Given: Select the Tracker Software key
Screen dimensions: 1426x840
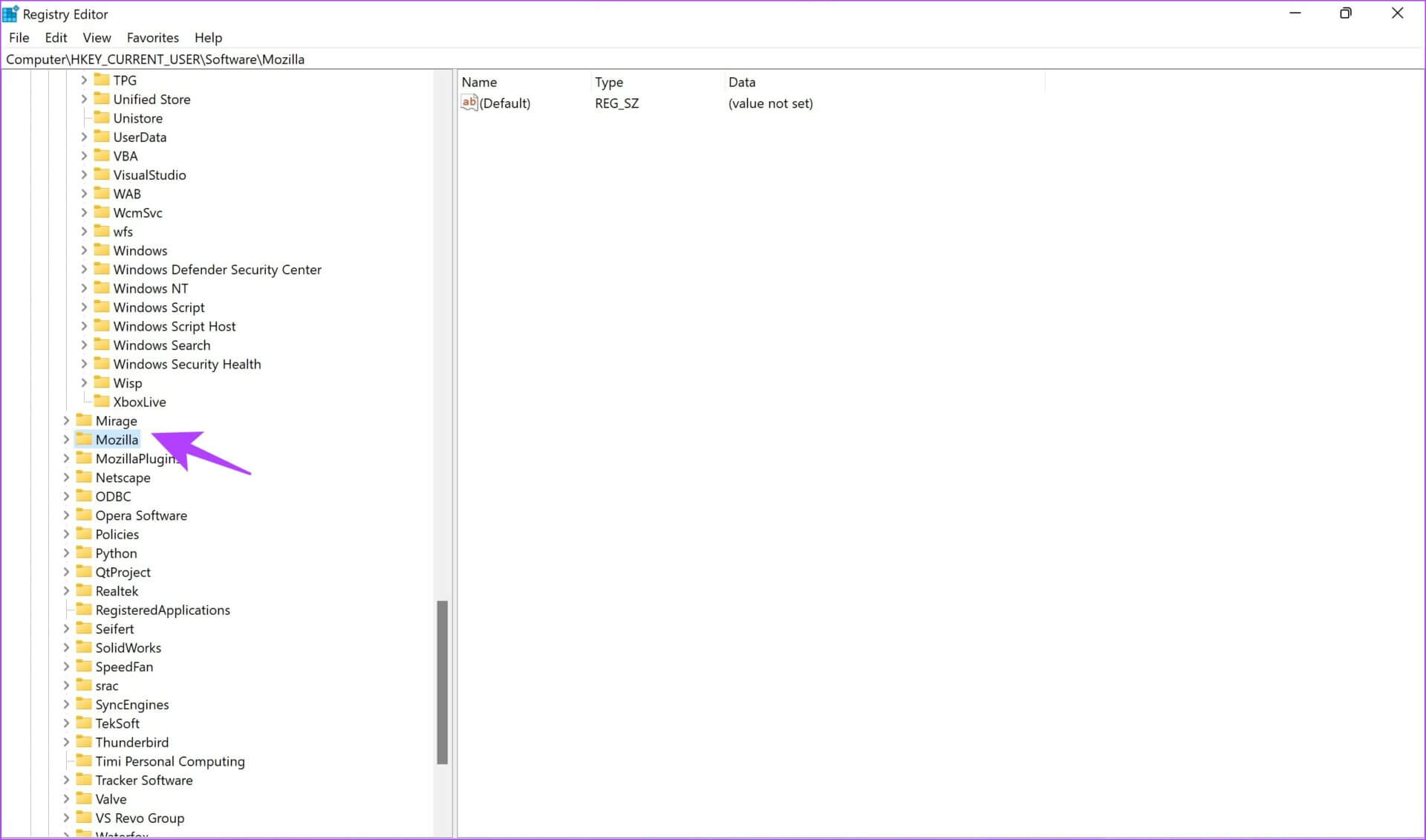Looking at the screenshot, I should point(144,781).
